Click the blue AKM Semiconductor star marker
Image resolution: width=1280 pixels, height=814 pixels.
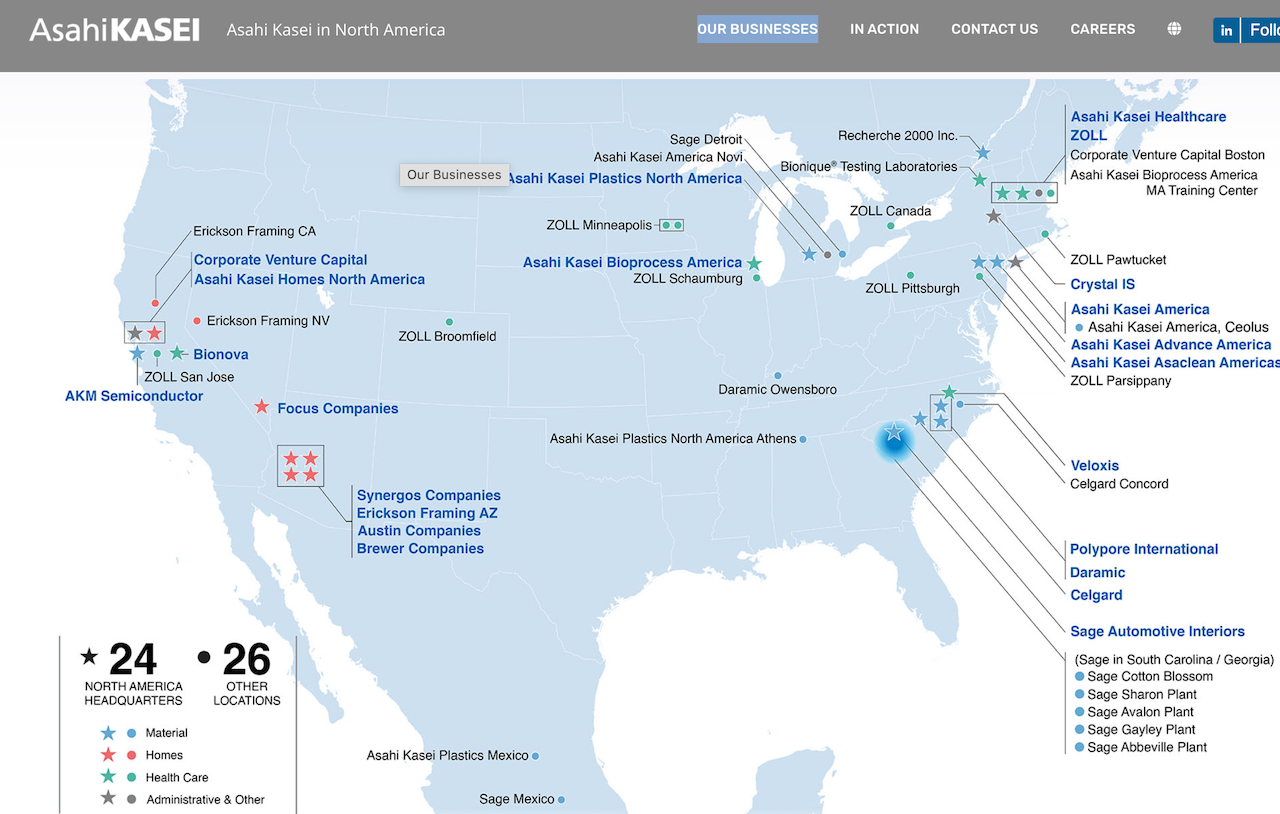pyautogui.click(x=137, y=353)
